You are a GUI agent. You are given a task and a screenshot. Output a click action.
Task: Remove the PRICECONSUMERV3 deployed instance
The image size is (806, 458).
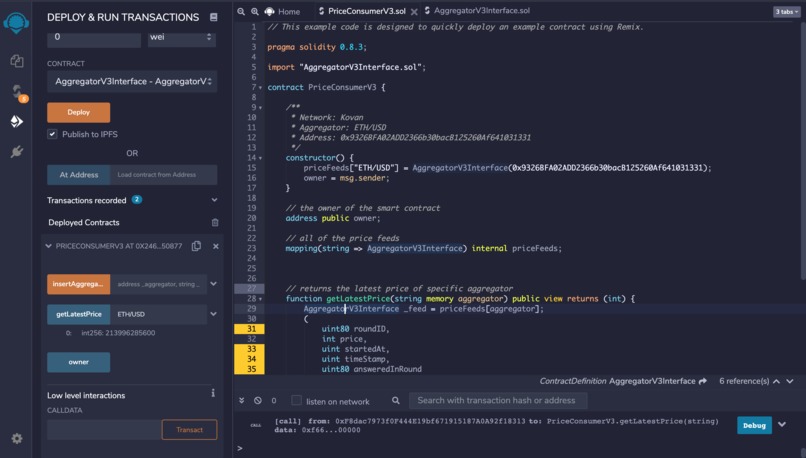(215, 246)
